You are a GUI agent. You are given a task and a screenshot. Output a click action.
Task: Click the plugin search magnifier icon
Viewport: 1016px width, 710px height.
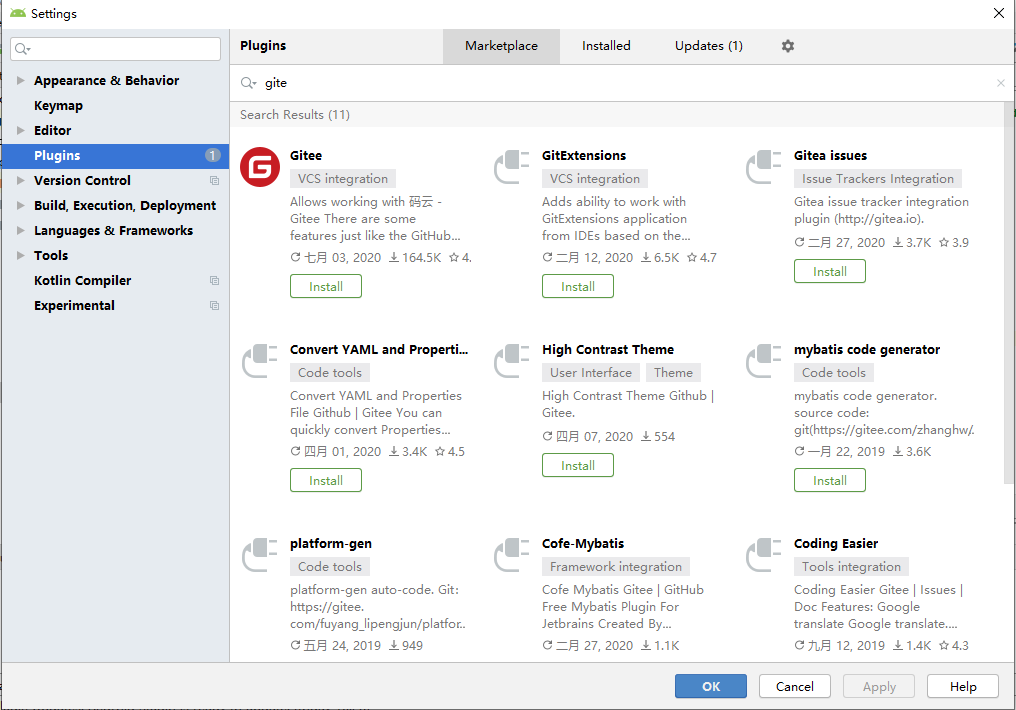tap(248, 83)
